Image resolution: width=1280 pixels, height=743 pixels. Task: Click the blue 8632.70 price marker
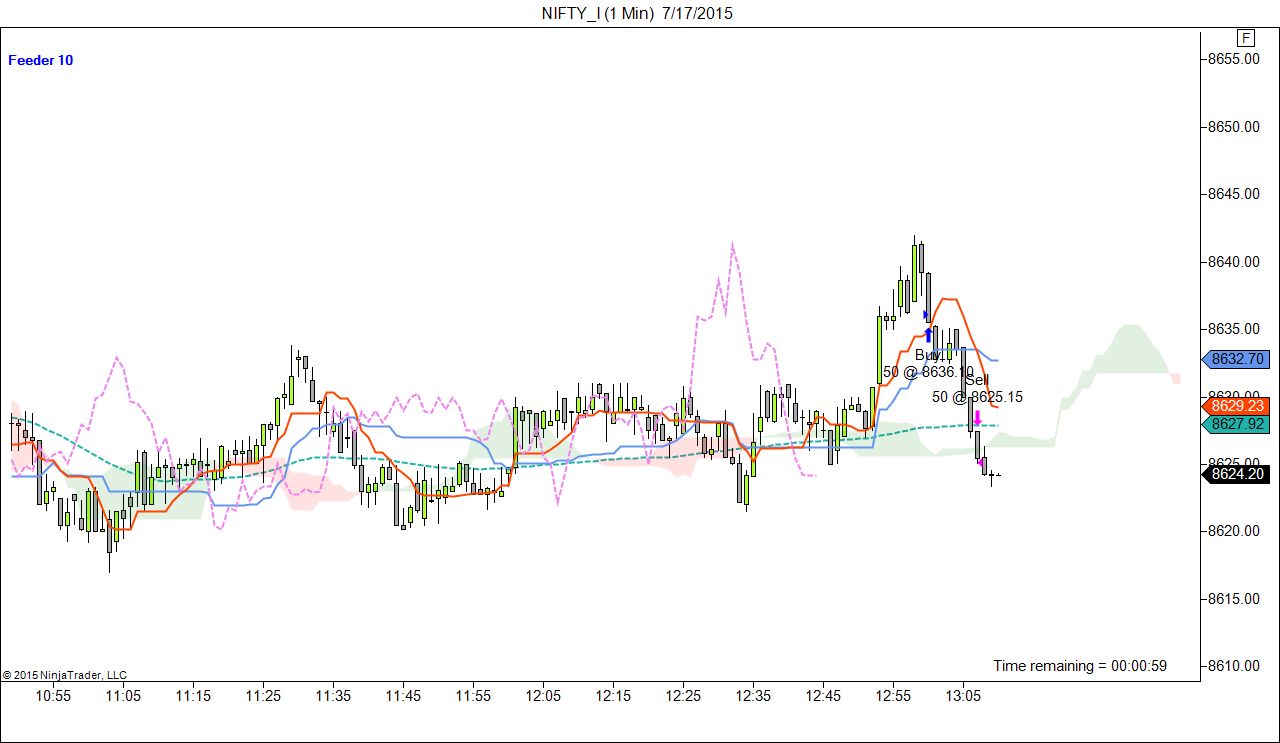point(1238,359)
